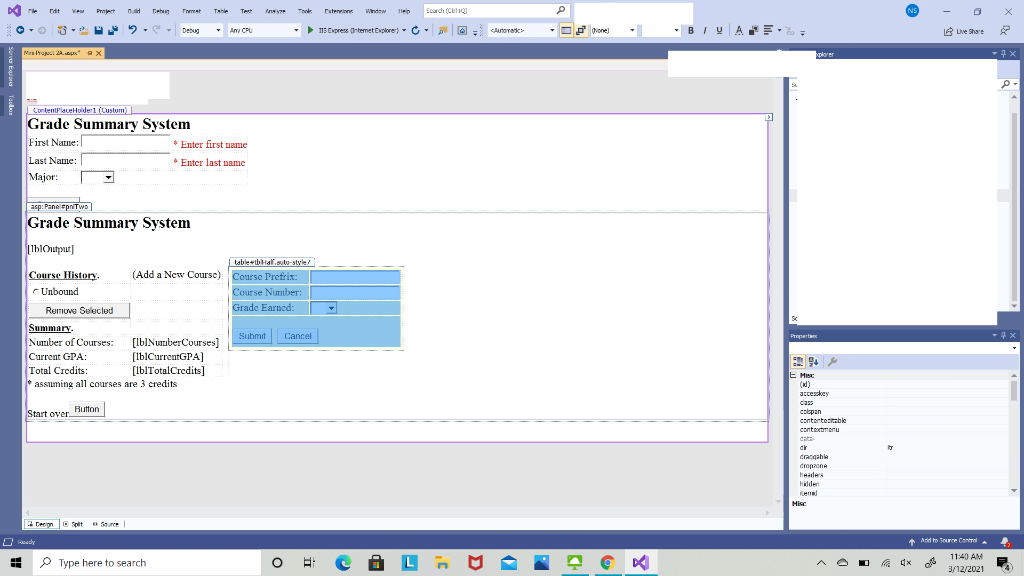Open the Toolbox side tab
1024x576 pixels.
coord(10,104)
